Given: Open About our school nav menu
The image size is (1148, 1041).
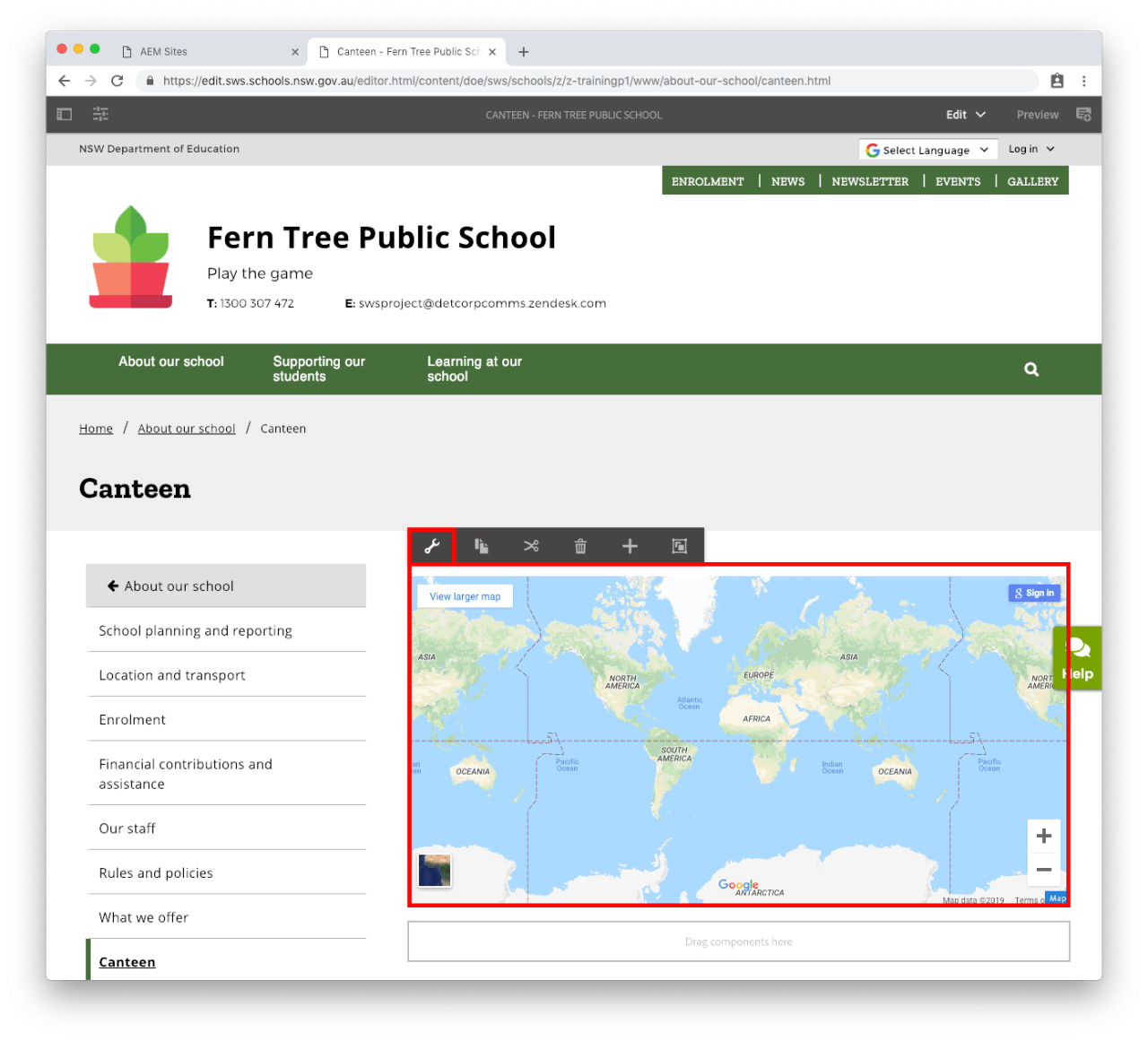Looking at the screenshot, I should (x=171, y=361).
